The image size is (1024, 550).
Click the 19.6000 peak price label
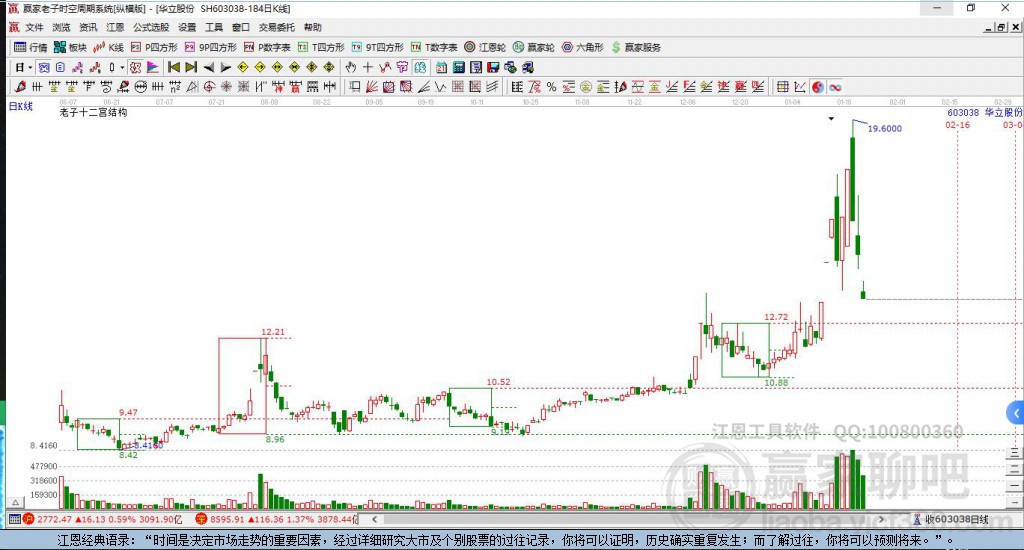point(885,129)
